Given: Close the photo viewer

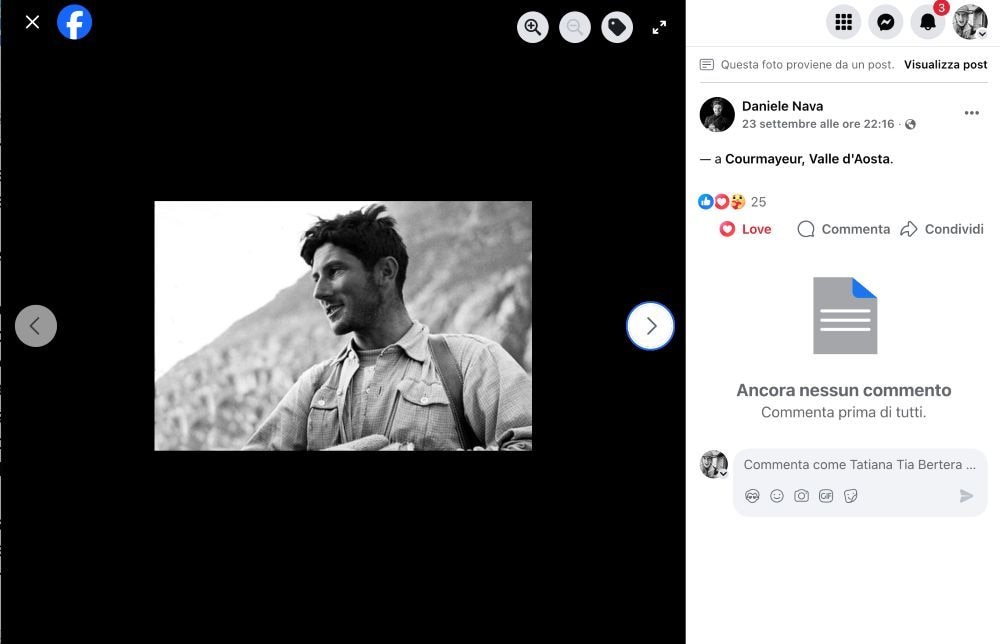Looking at the screenshot, I should tap(32, 22).
